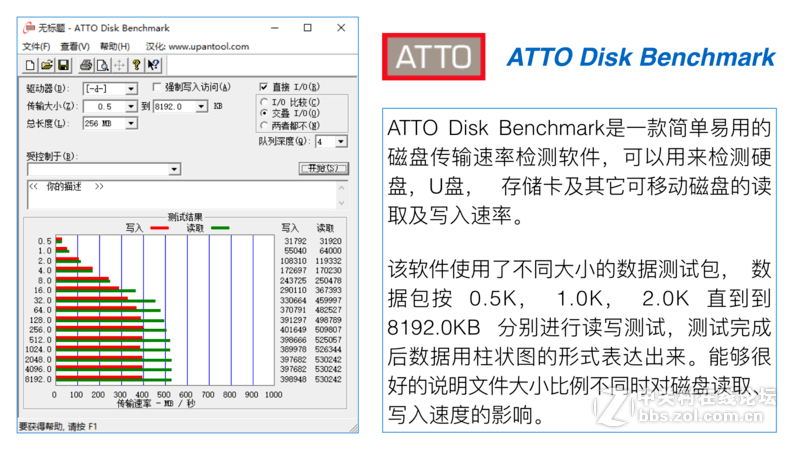Click the grayed-out four-arrow move icon

[x=119, y=65]
